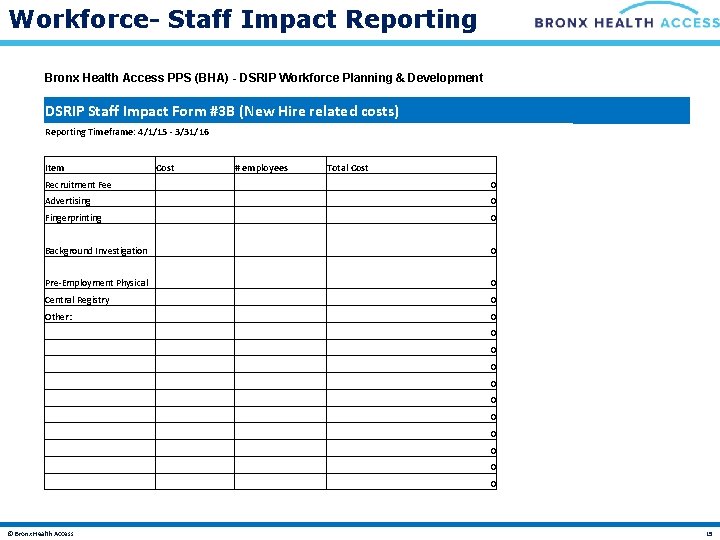Click the 'DSRIP Staff Impact Form #3B' banner
The image size is (720, 540).
pyautogui.click(x=366, y=110)
